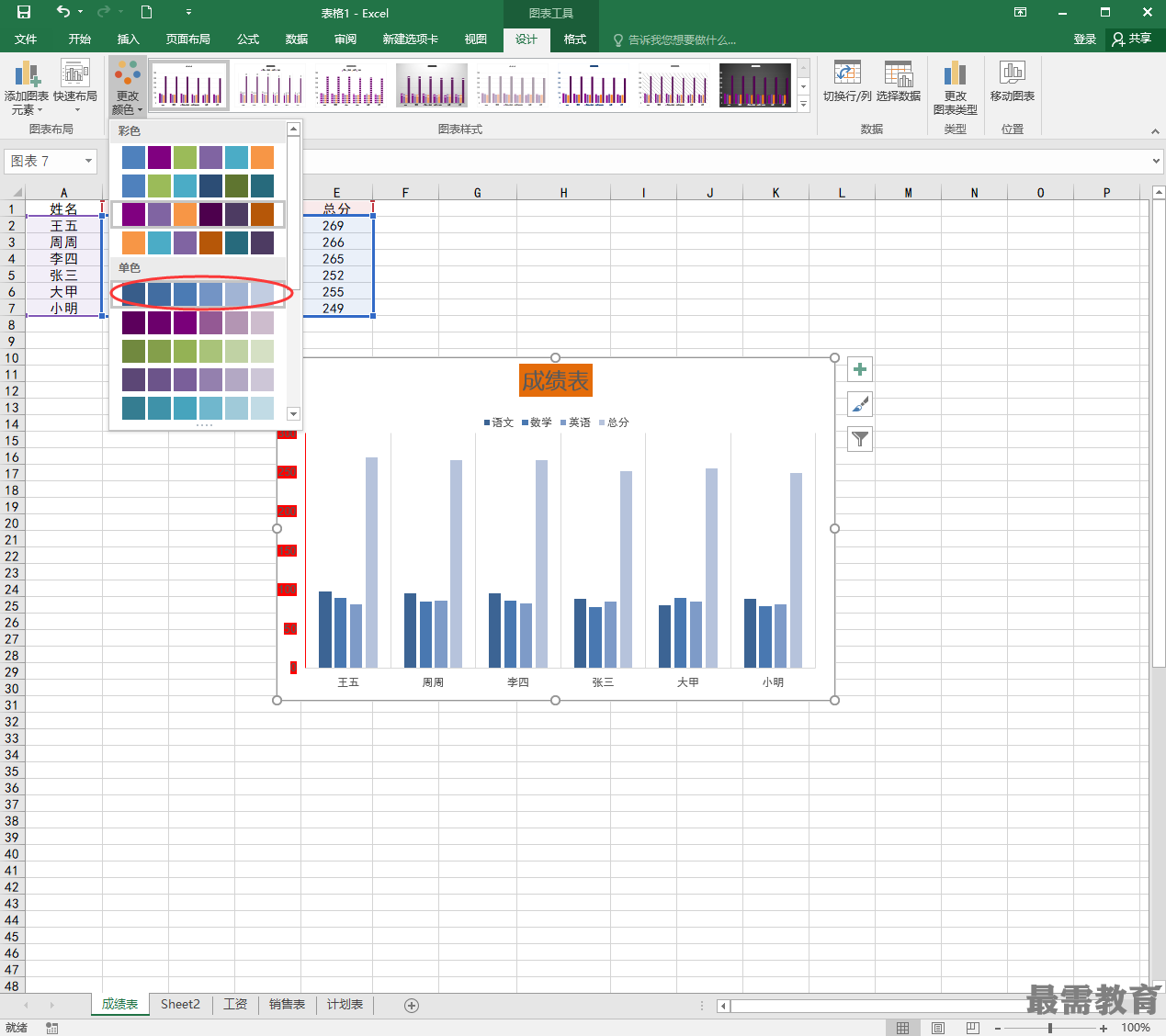Open Customize Quick Access Toolbar arrow
This screenshot has width=1166, height=1036.
click(x=188, y=13)
